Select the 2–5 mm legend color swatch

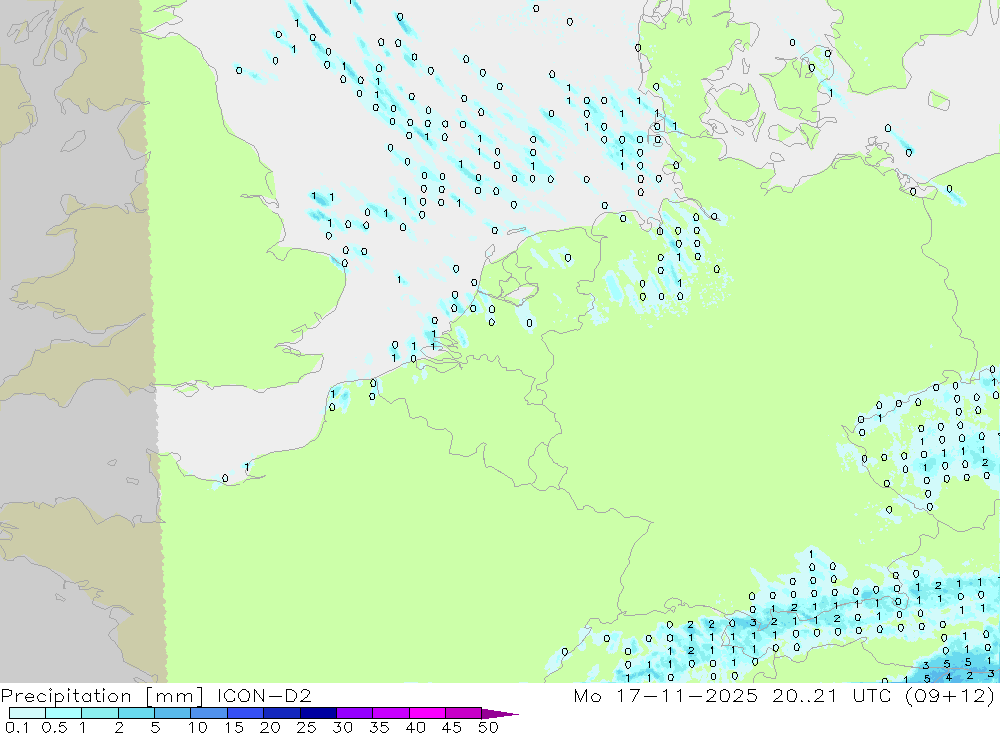(136, 713)
